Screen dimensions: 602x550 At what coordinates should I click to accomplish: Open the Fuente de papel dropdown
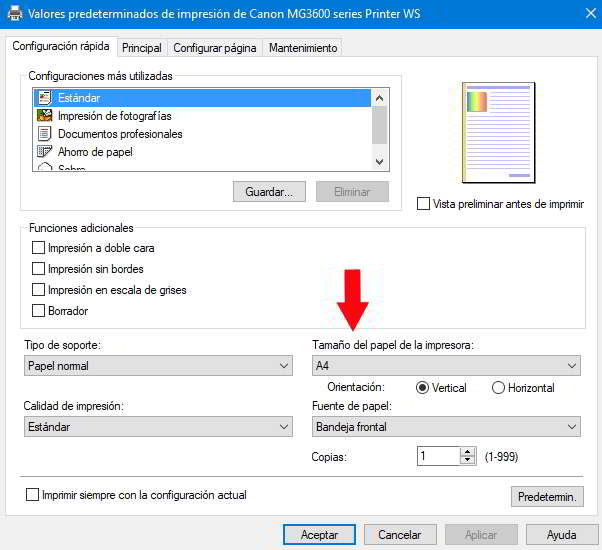446,426
